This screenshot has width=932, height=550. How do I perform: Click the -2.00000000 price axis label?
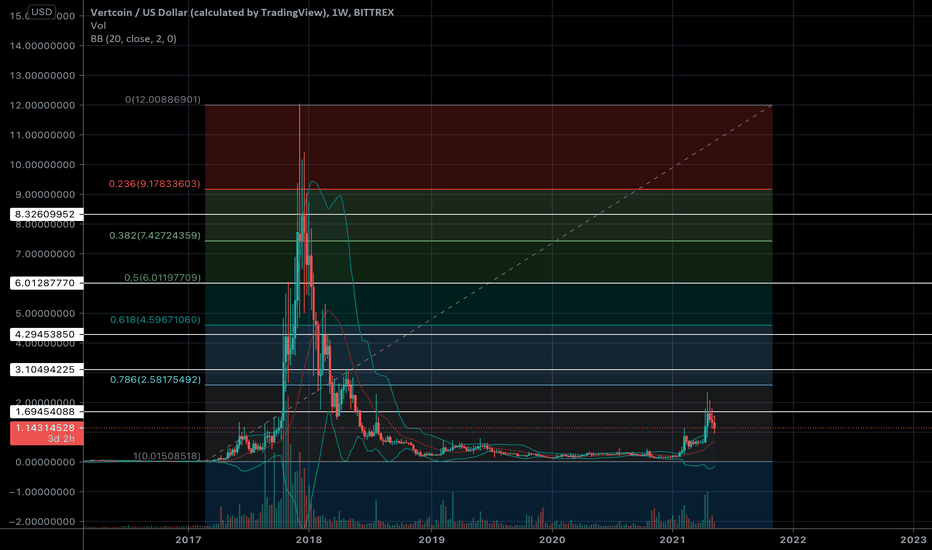coord(43,521)
